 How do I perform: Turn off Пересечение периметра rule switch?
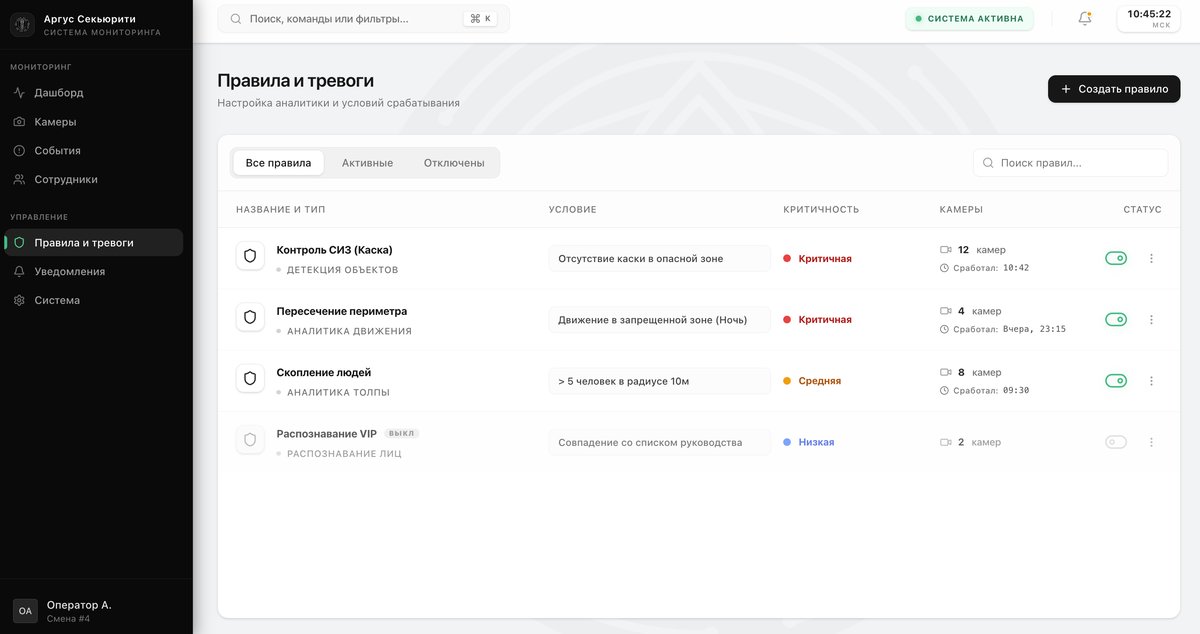[x=1115, y=320]
